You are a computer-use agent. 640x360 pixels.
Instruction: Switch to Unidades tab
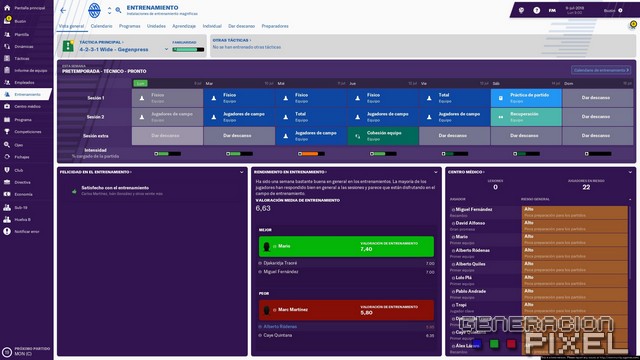tap(156, 26)
